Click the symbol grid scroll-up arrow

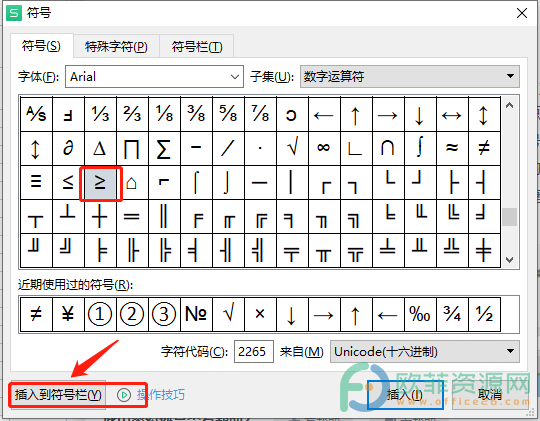point(510,105)
